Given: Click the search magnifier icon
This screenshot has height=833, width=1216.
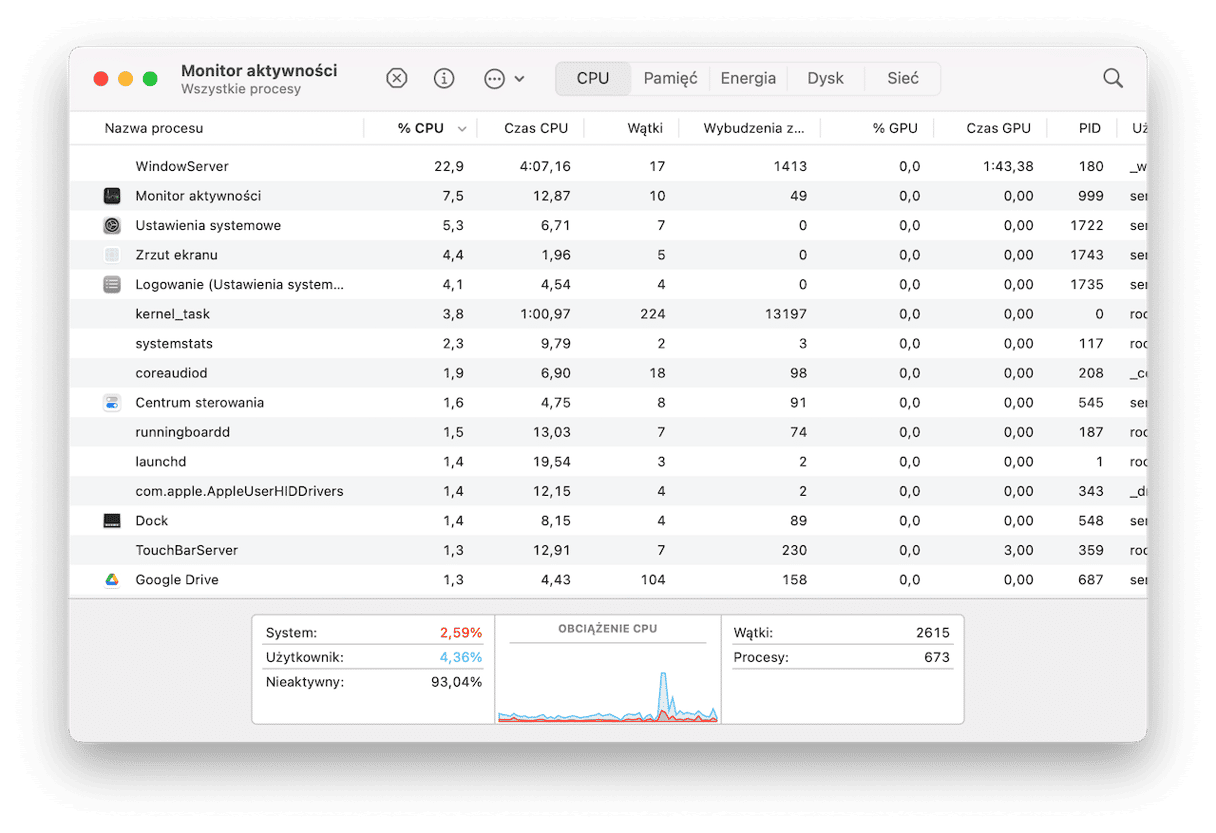Looking at the screenshot, I should coord(1112,79).
